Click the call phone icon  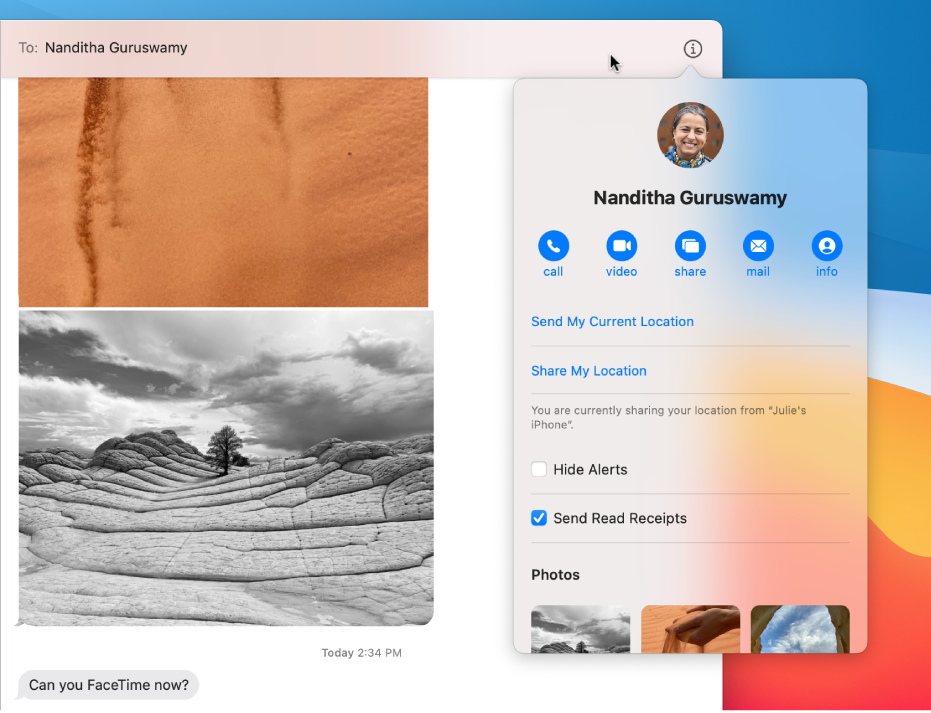click(x=553, y=246)
